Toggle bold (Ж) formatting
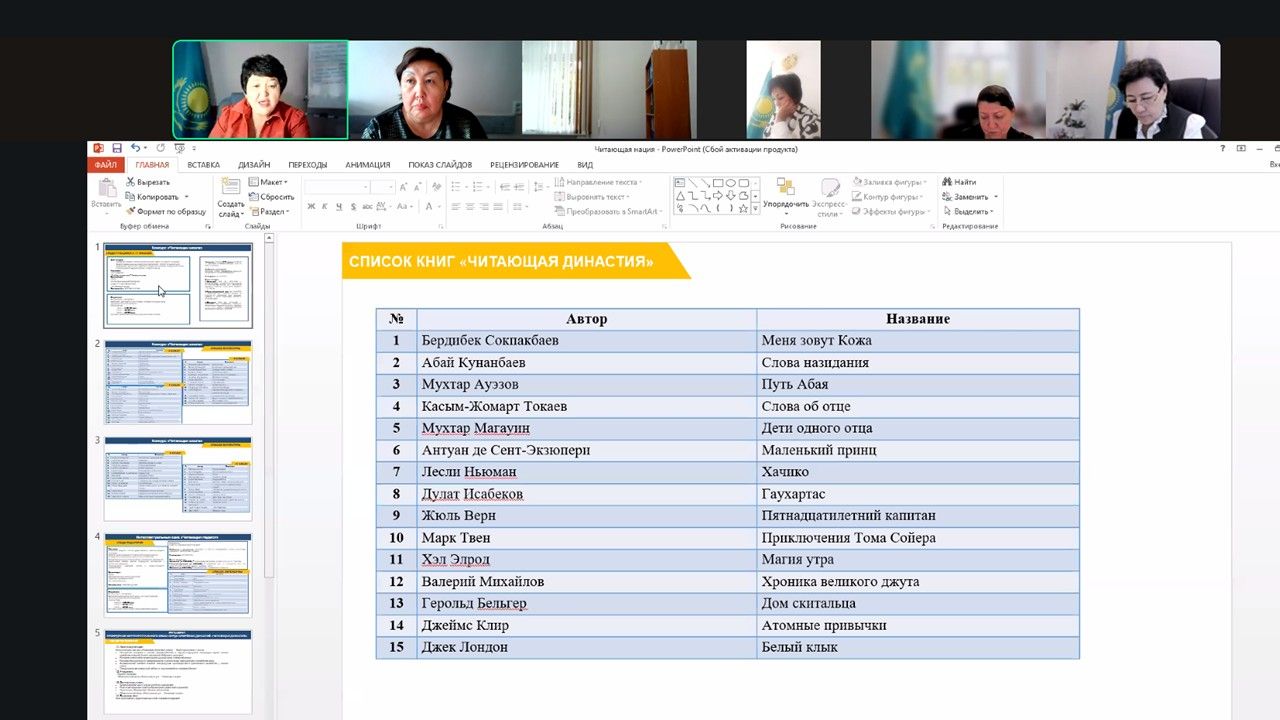Image resolution: width=1280 pixels, height=720 pixels. point(311,207)
